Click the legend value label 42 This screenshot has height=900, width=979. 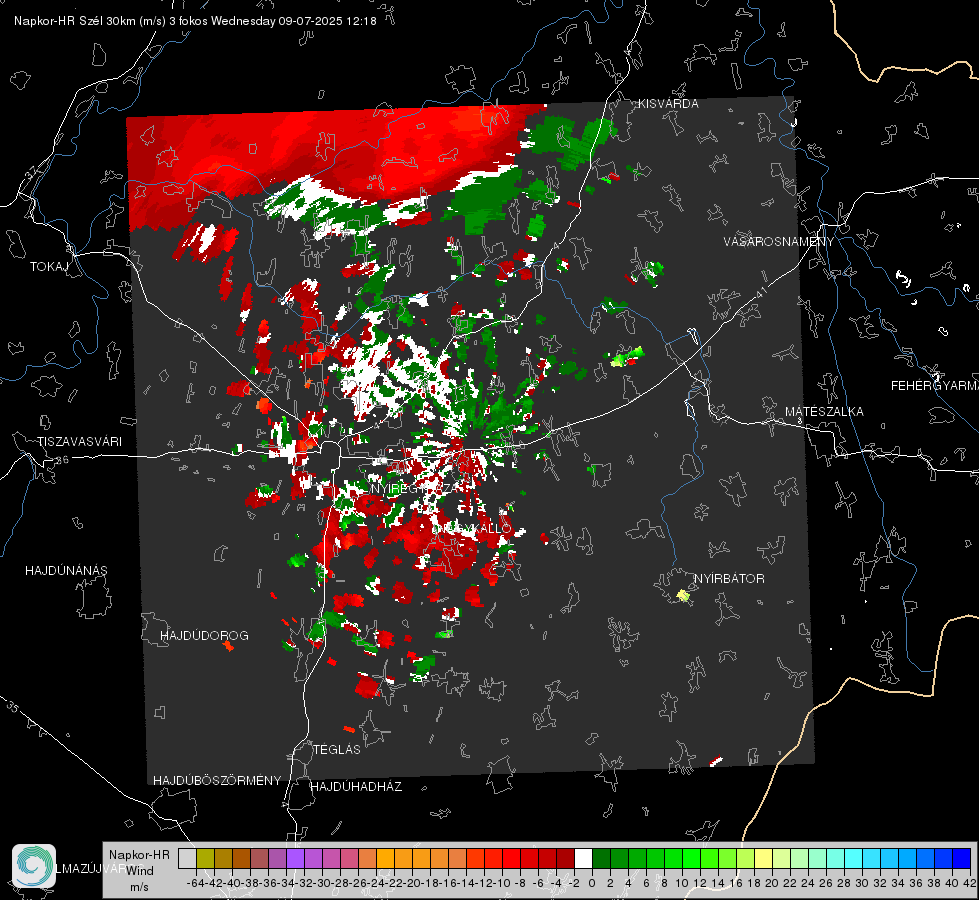click(x=969, y=883)
